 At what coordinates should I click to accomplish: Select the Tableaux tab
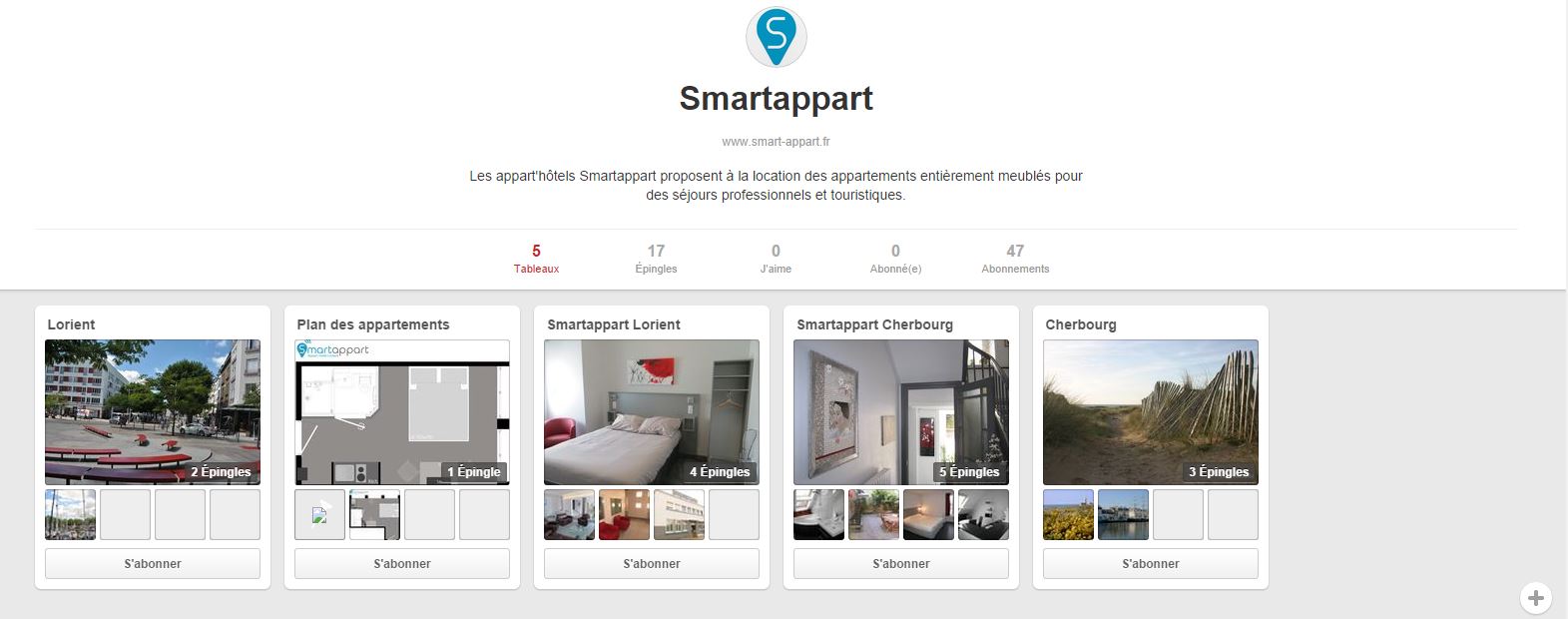pos(536,259)
